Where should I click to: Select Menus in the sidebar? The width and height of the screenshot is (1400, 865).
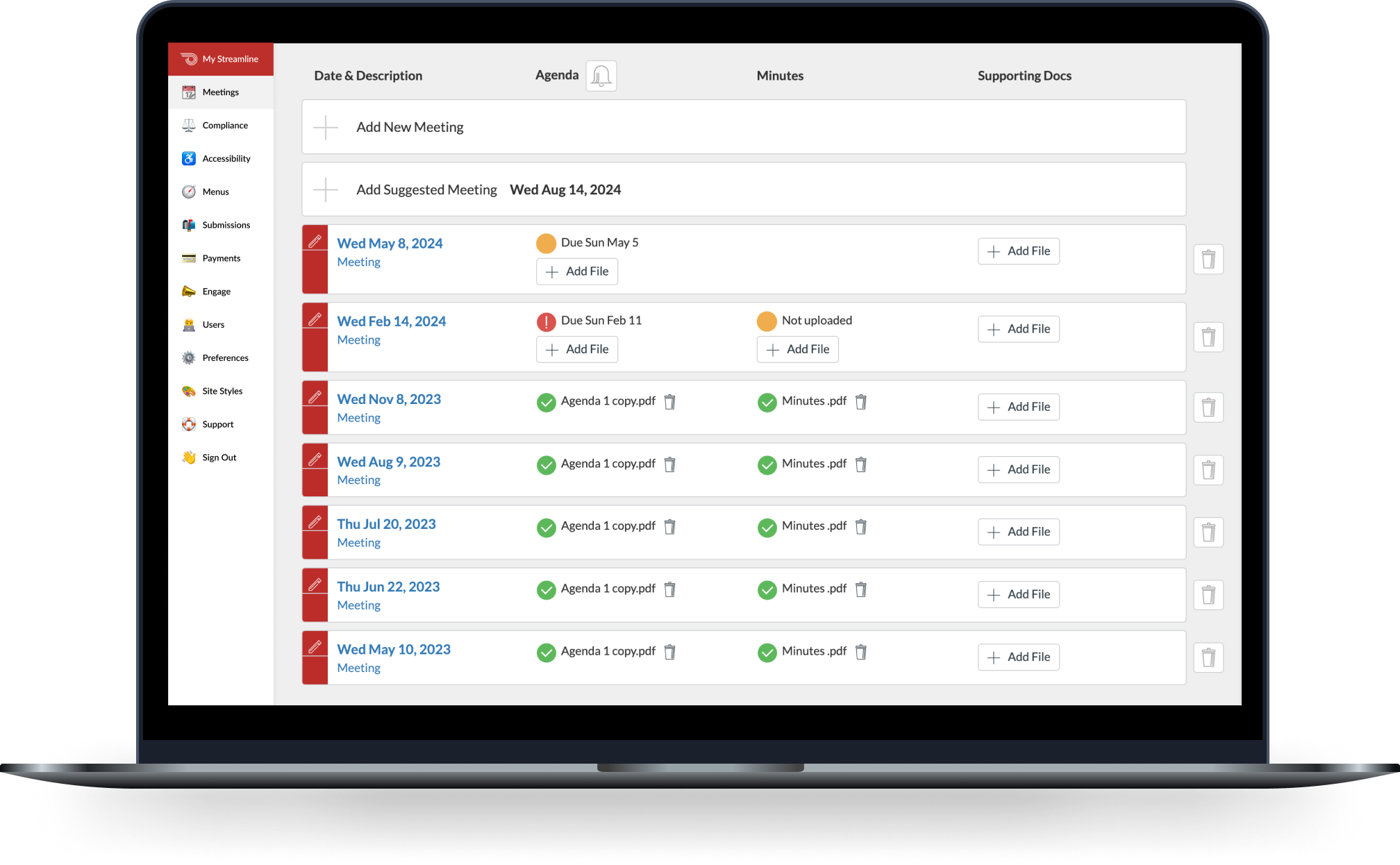pyautogui.click(x=221, y=192)
